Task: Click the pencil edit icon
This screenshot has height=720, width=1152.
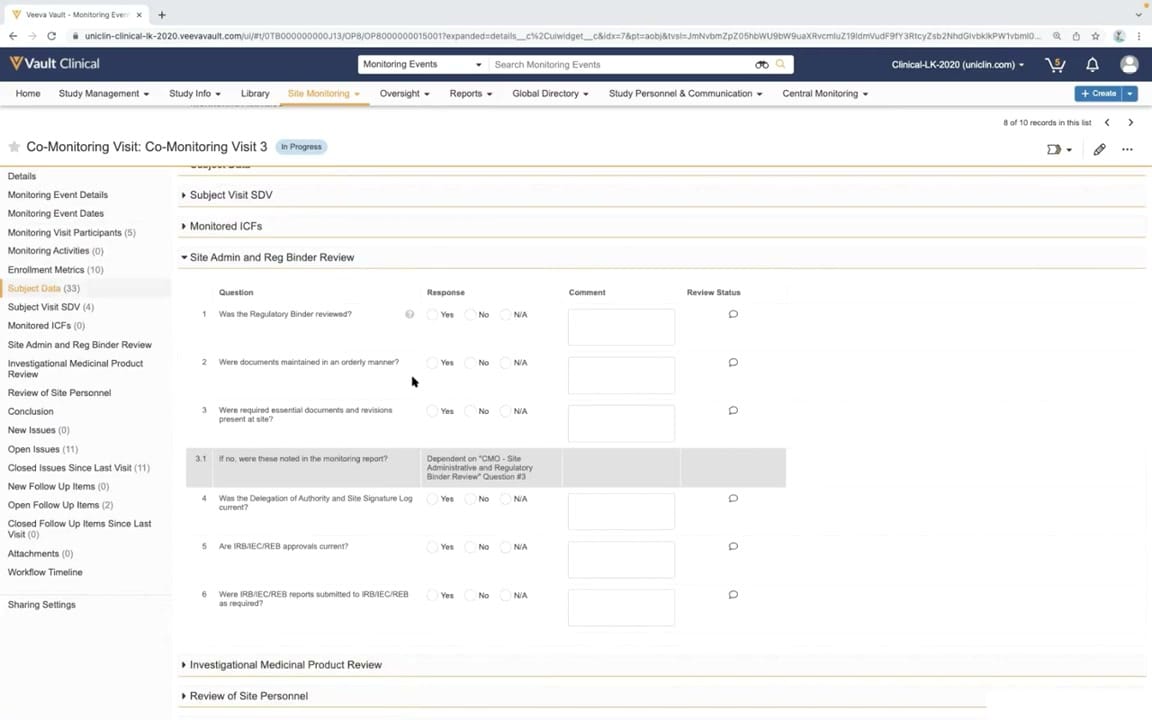Action: coord(1099,149)
